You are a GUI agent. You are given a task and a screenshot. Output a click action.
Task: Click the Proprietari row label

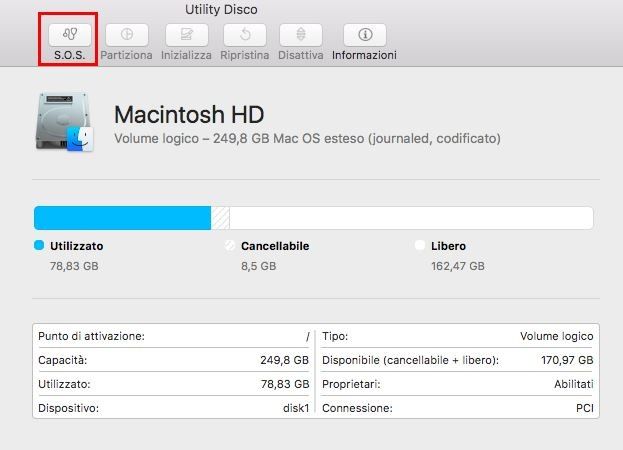tap(351, 384)
